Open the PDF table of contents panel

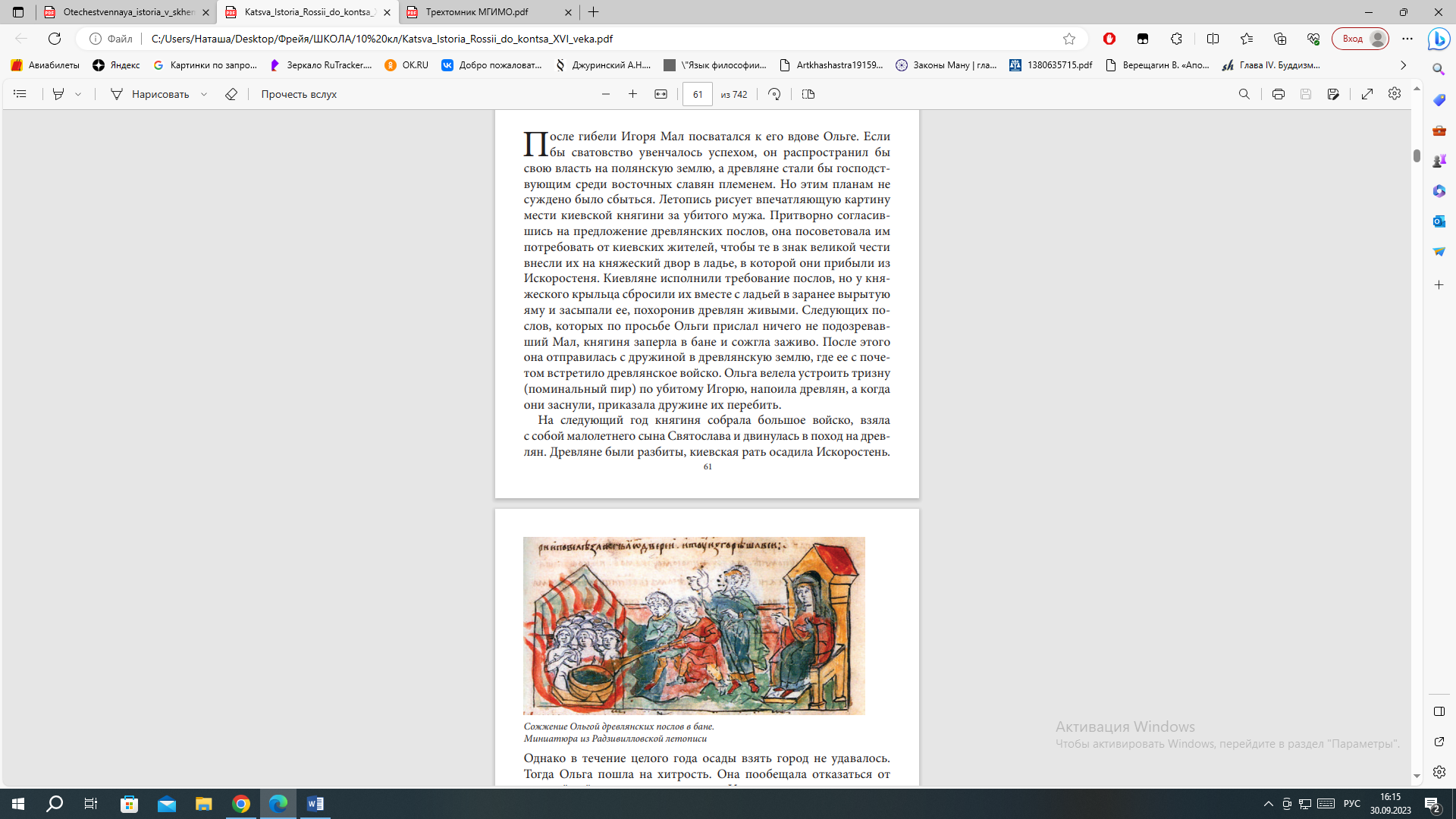point(20,94)
